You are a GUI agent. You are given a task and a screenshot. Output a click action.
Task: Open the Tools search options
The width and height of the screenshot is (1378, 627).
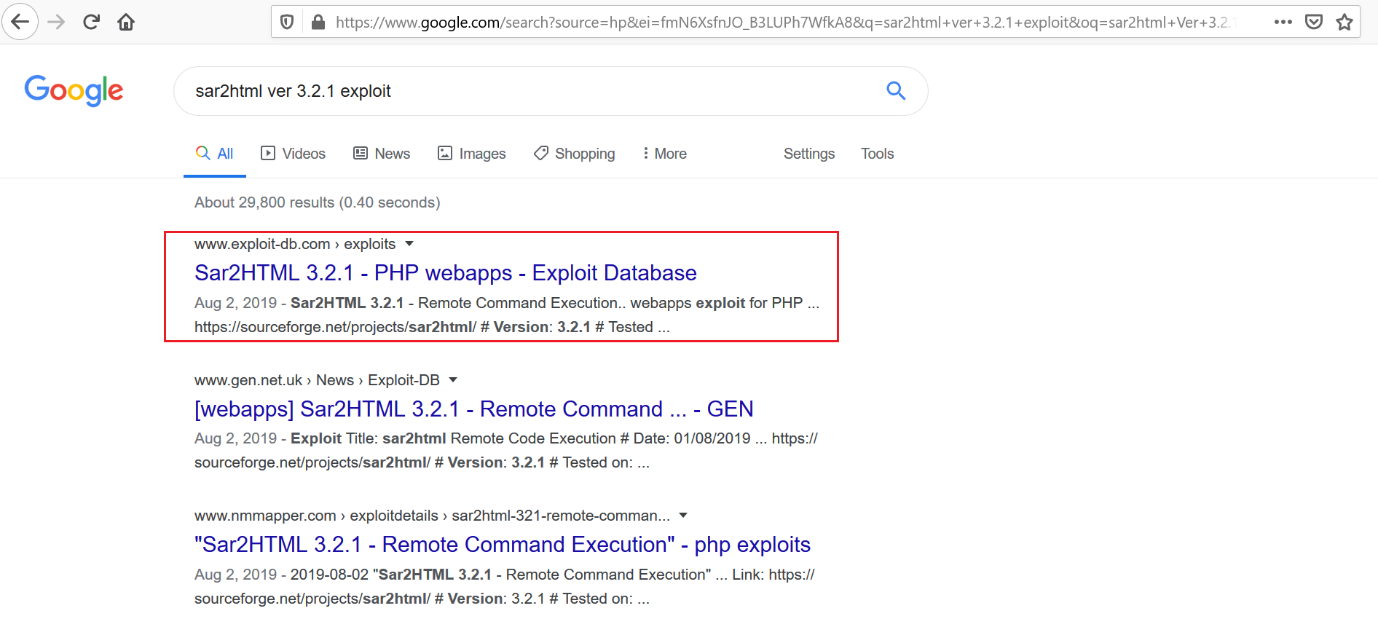tap(877, 154)
